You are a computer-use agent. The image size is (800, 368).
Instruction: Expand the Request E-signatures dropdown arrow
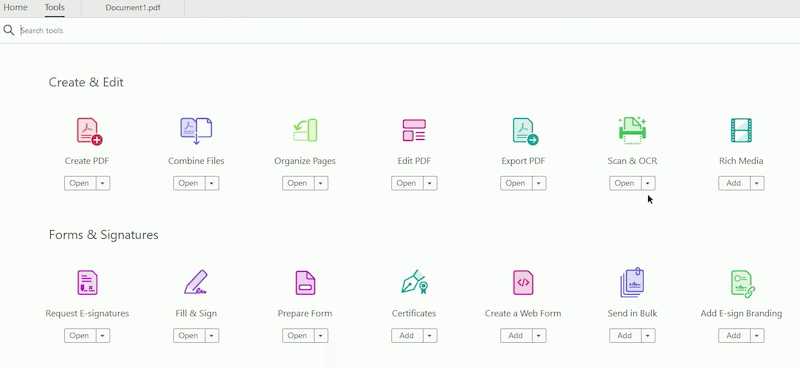pyautogui.click(x=103, y=336)
